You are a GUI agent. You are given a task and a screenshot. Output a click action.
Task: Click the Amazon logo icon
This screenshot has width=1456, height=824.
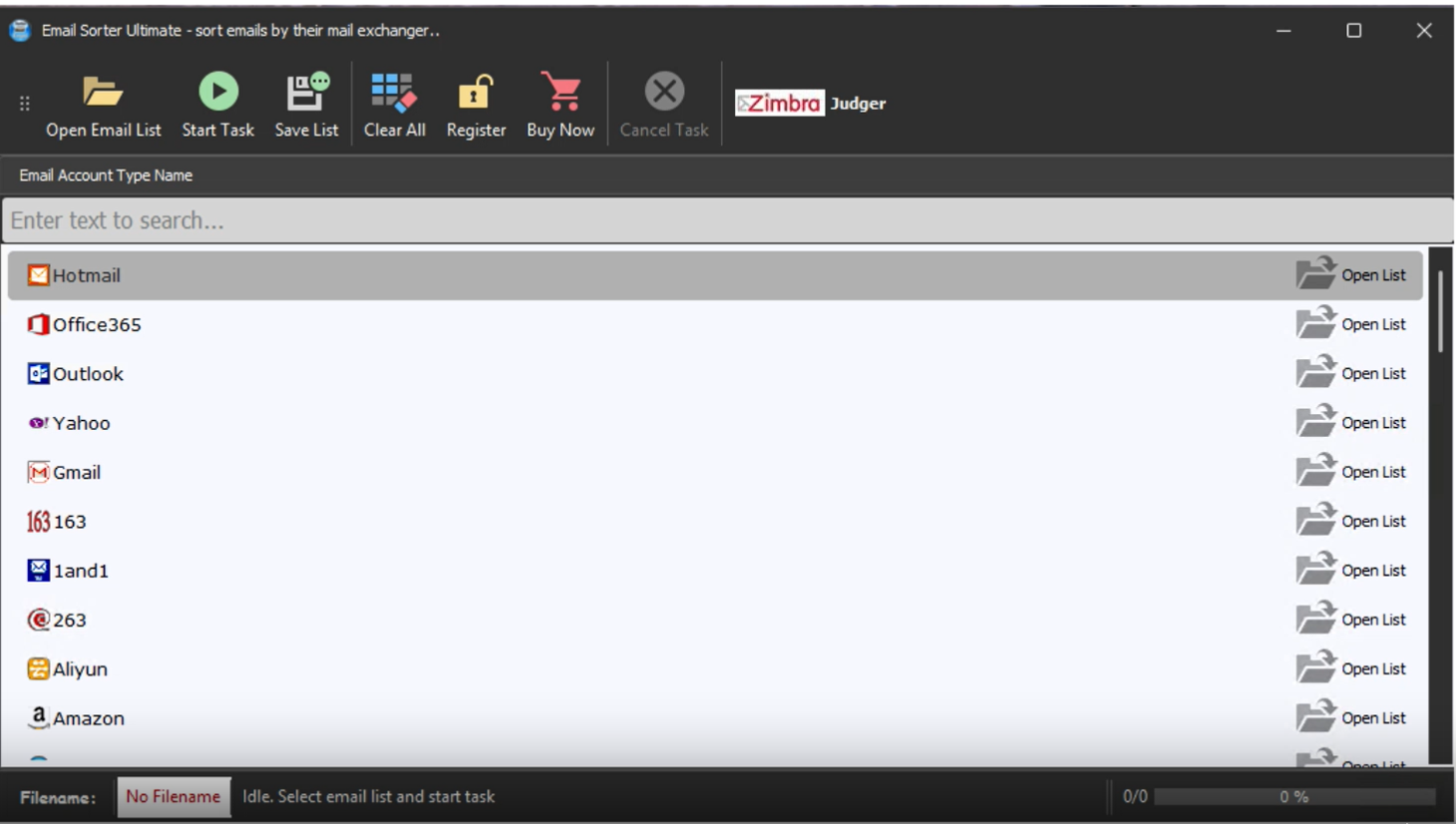click(38, 717)
